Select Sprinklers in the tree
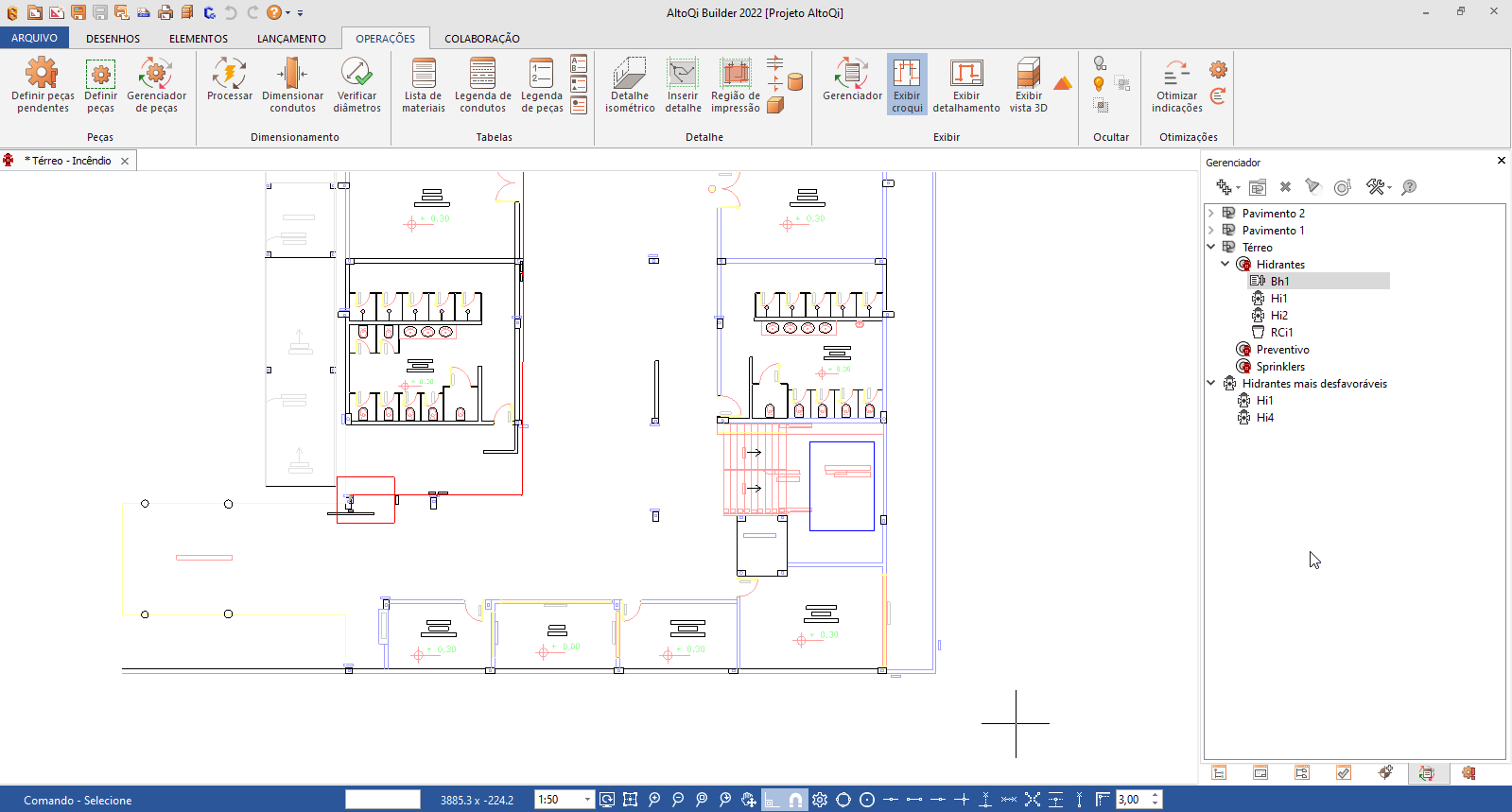 coord(1280,367)
